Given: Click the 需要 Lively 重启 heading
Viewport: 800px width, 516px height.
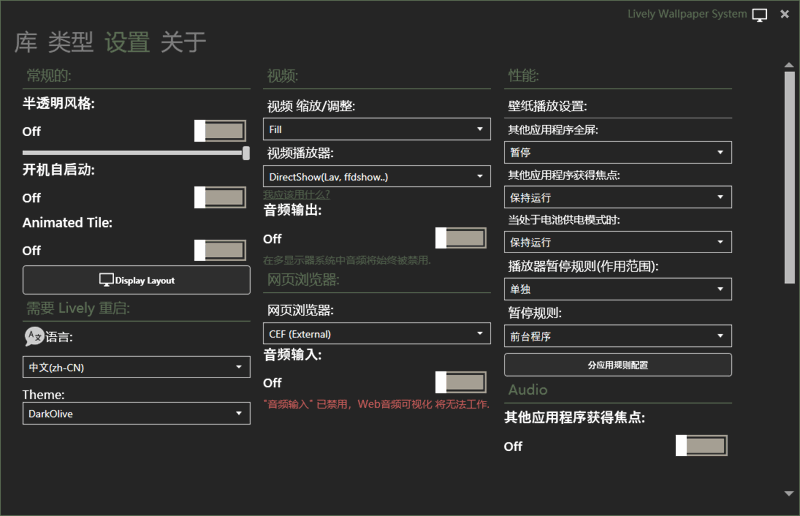Looking at the screenshot, I should [78, 308].
